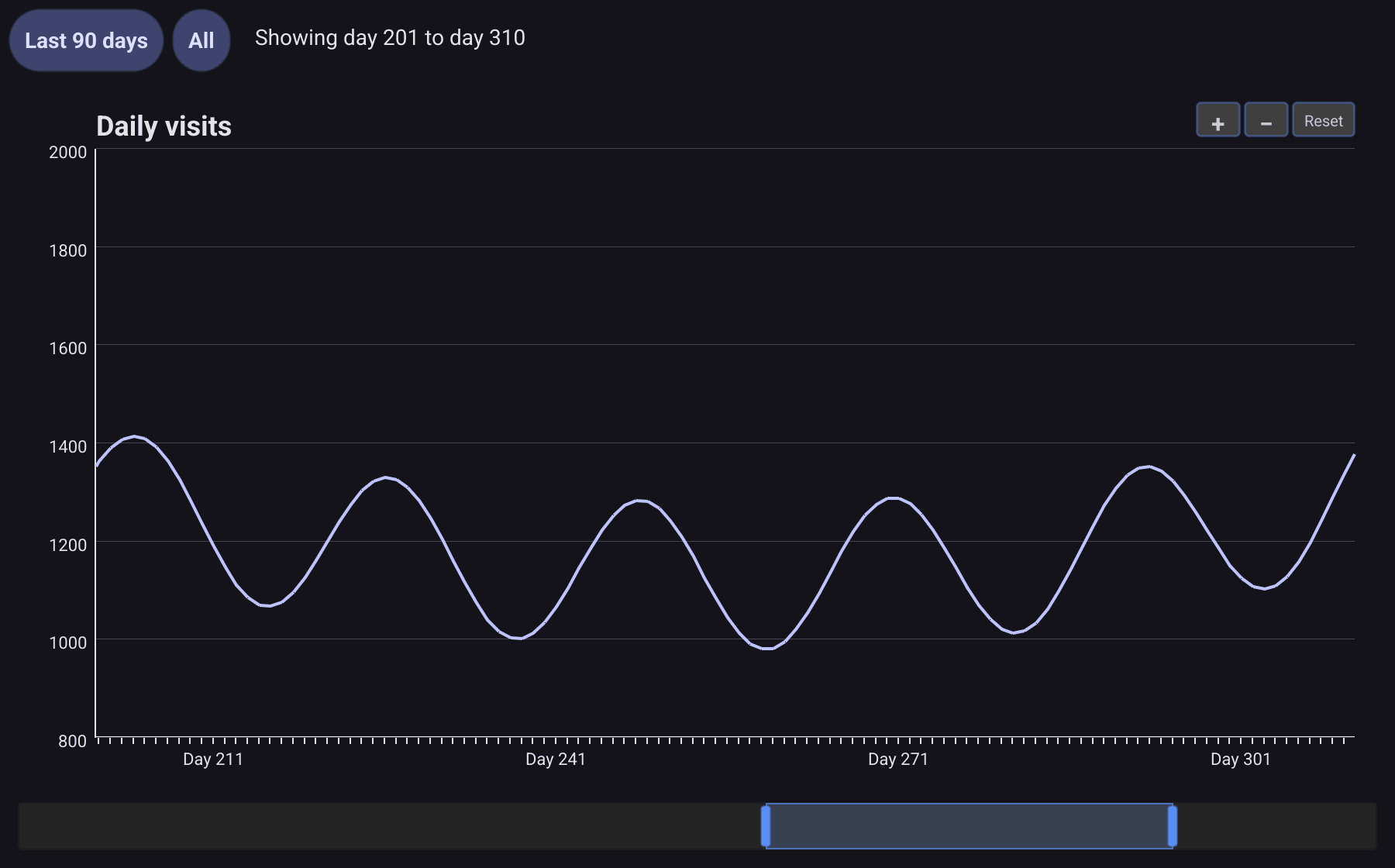Click the Day 301 axis label

click(1241, 759)
